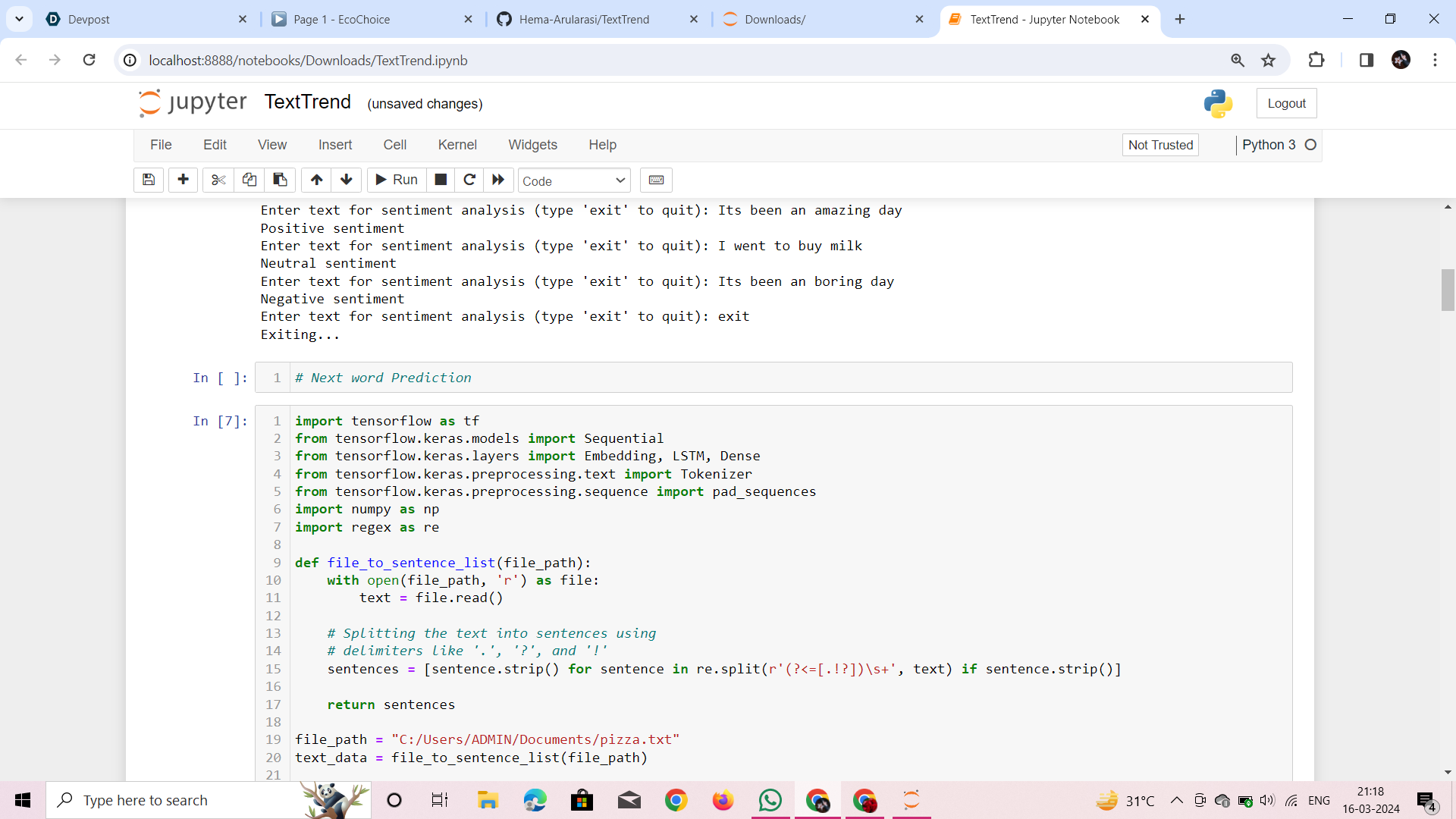Paste cells below icon
Viewport: 1456px width, 819px height.
click(280, 180)
